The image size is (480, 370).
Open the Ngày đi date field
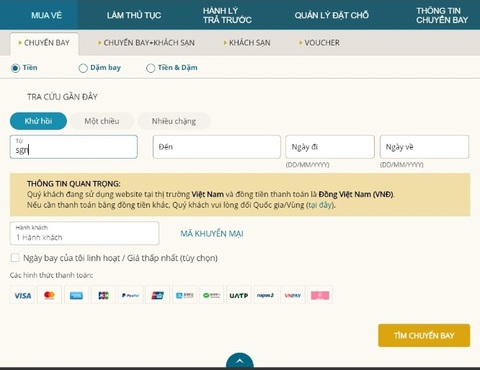[x=330, y=147]
